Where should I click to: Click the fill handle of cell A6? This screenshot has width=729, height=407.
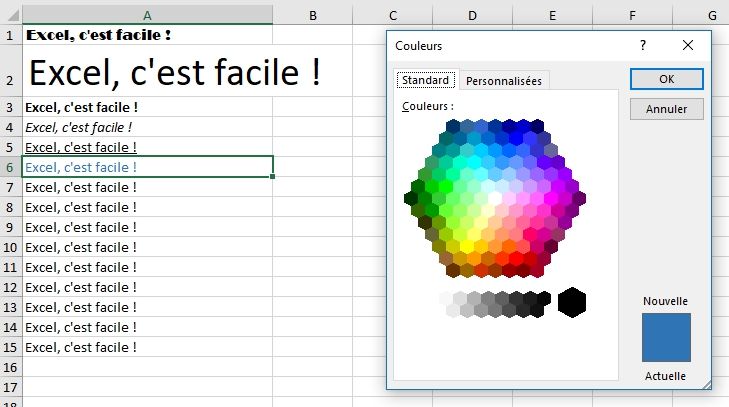(x=272, y=176)
